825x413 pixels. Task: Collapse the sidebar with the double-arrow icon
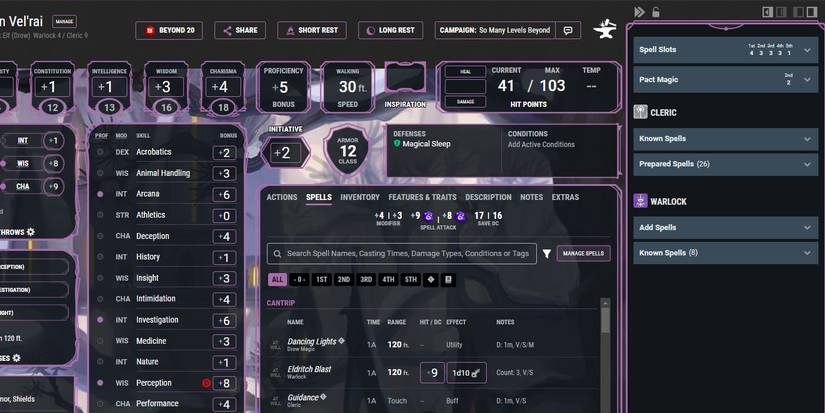click(x=640, y=12)
